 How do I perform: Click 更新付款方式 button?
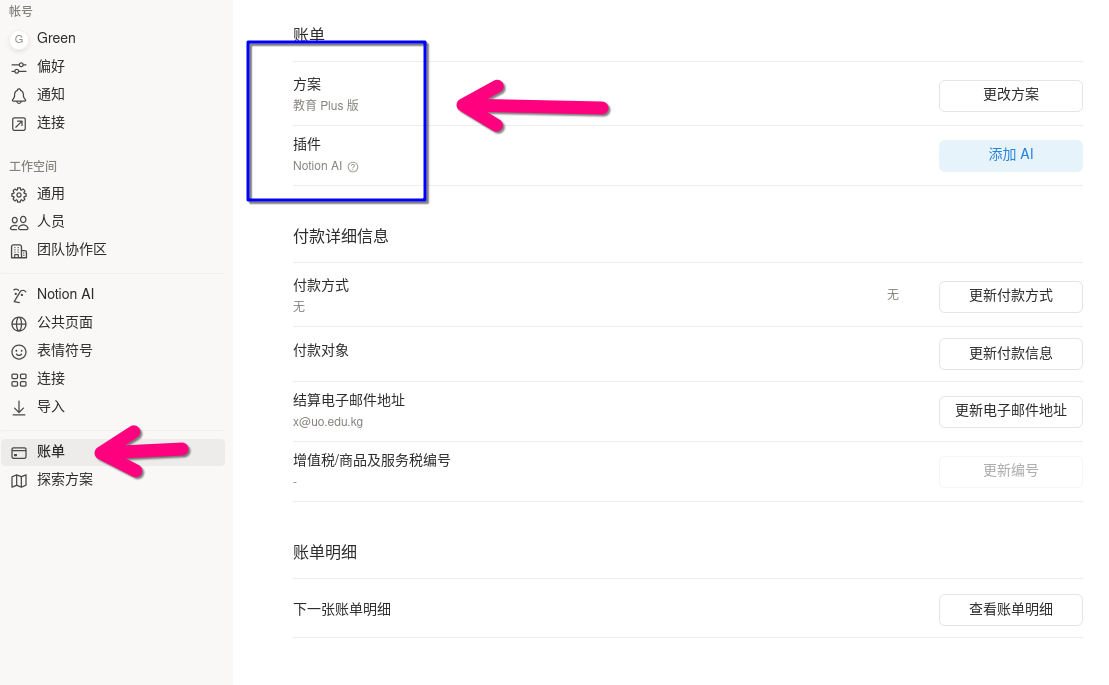coord(1010,296)
